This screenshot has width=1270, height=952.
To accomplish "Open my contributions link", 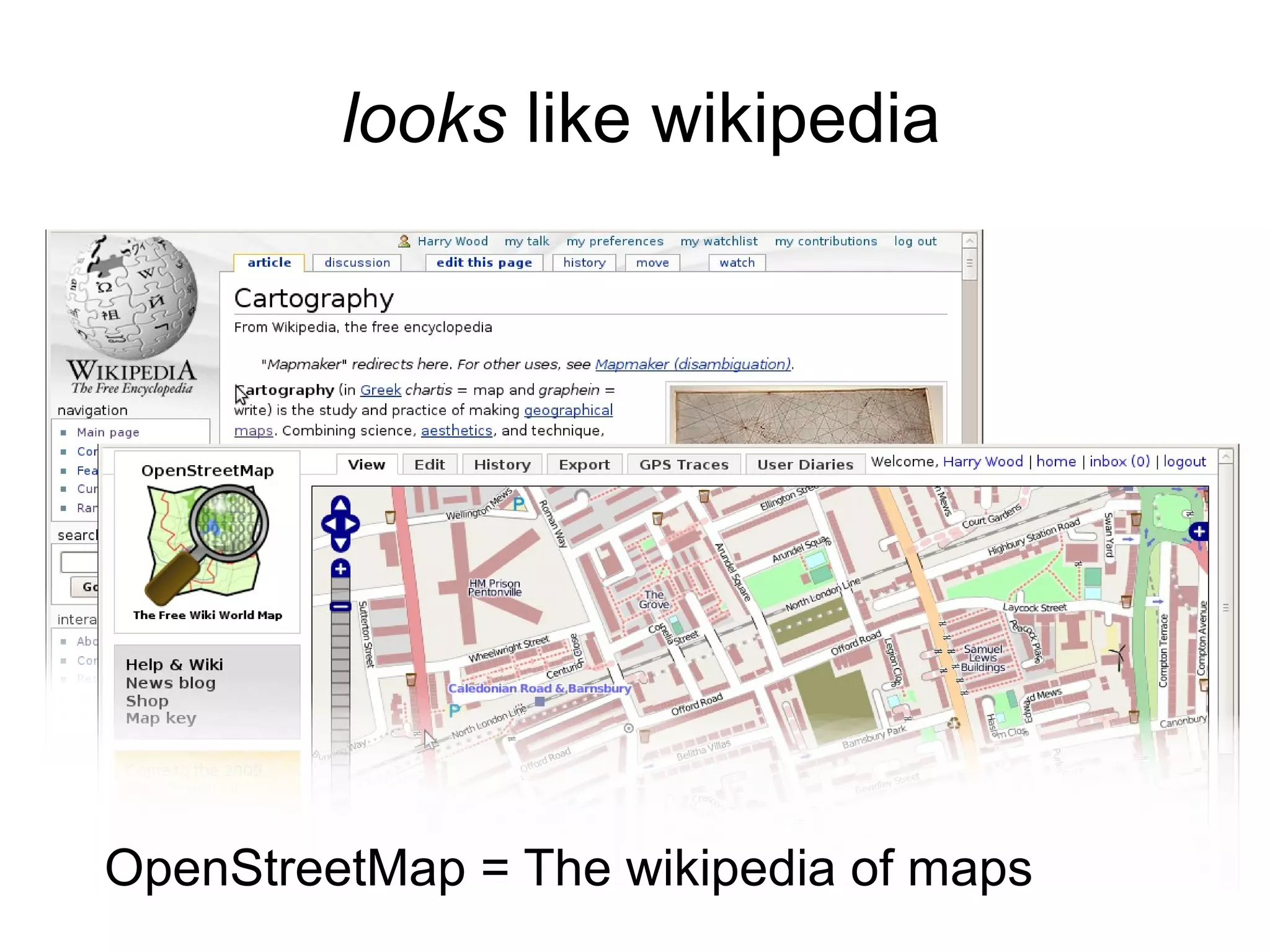I will [x=825, y=241].
